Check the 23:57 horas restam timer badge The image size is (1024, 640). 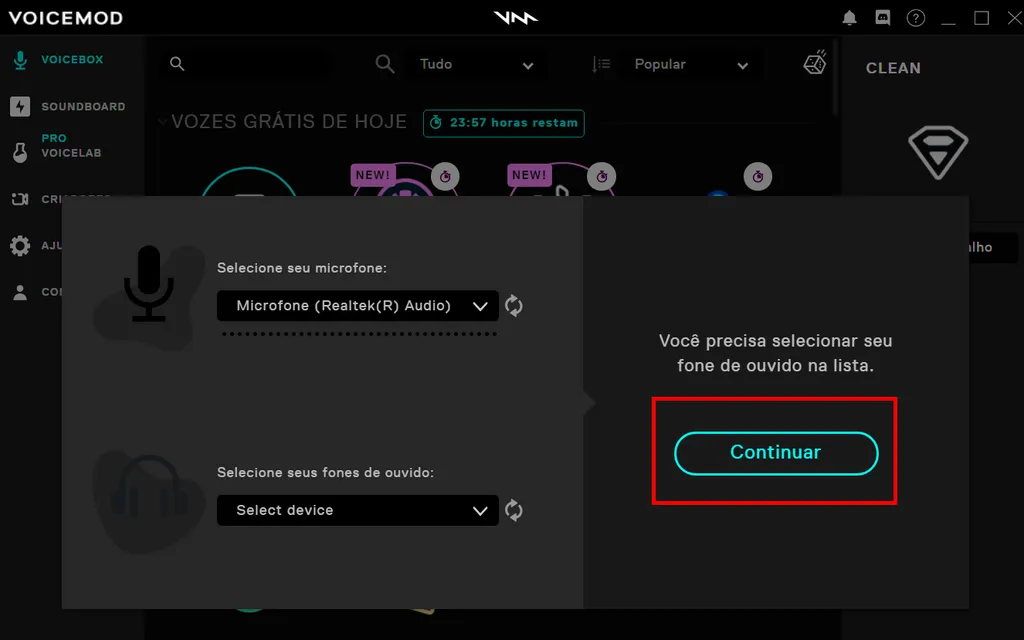pos(503,124)
